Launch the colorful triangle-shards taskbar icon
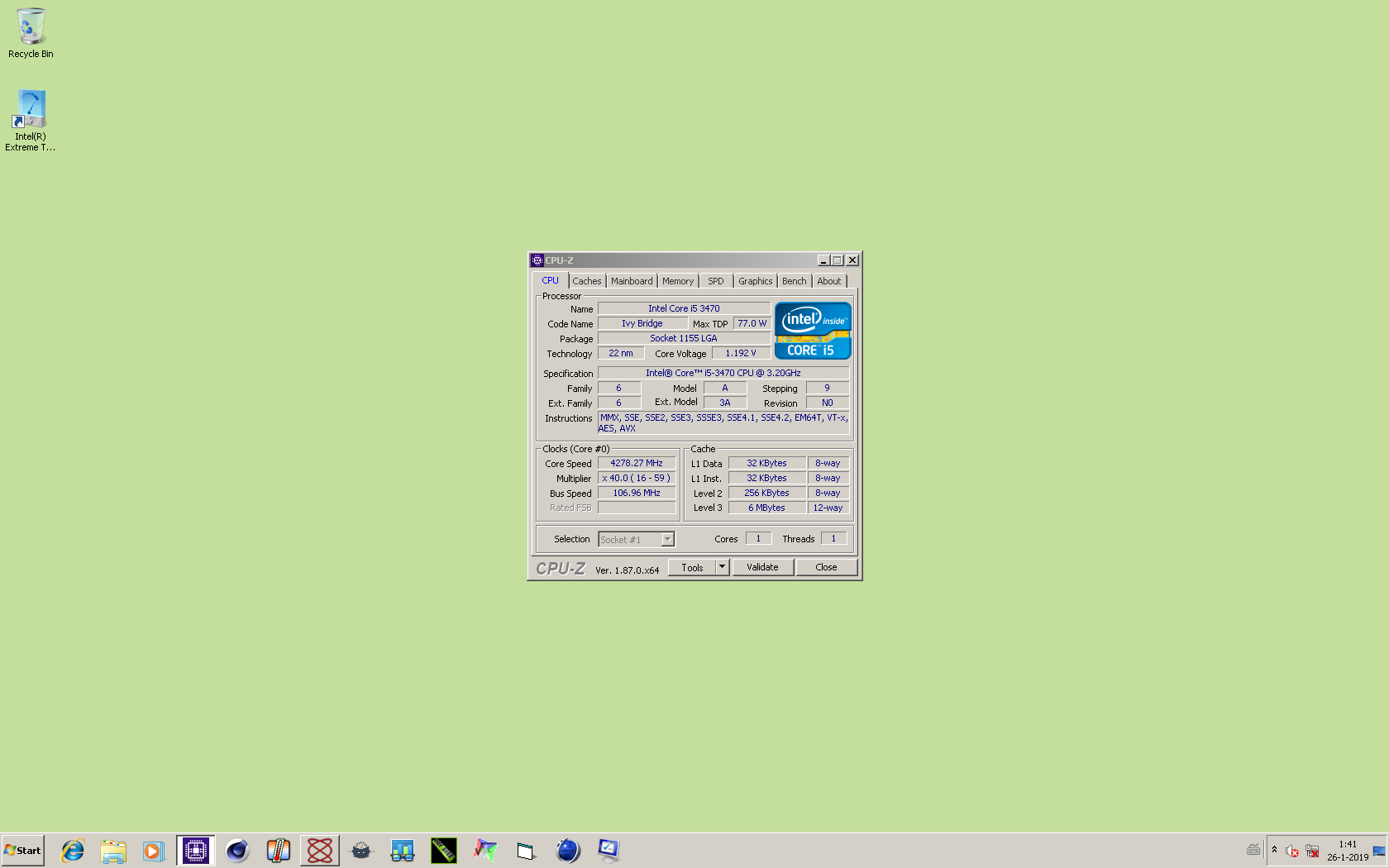The height and width of the screenshot is (868, 1389). pyautogui.click(x=485, y=850)
